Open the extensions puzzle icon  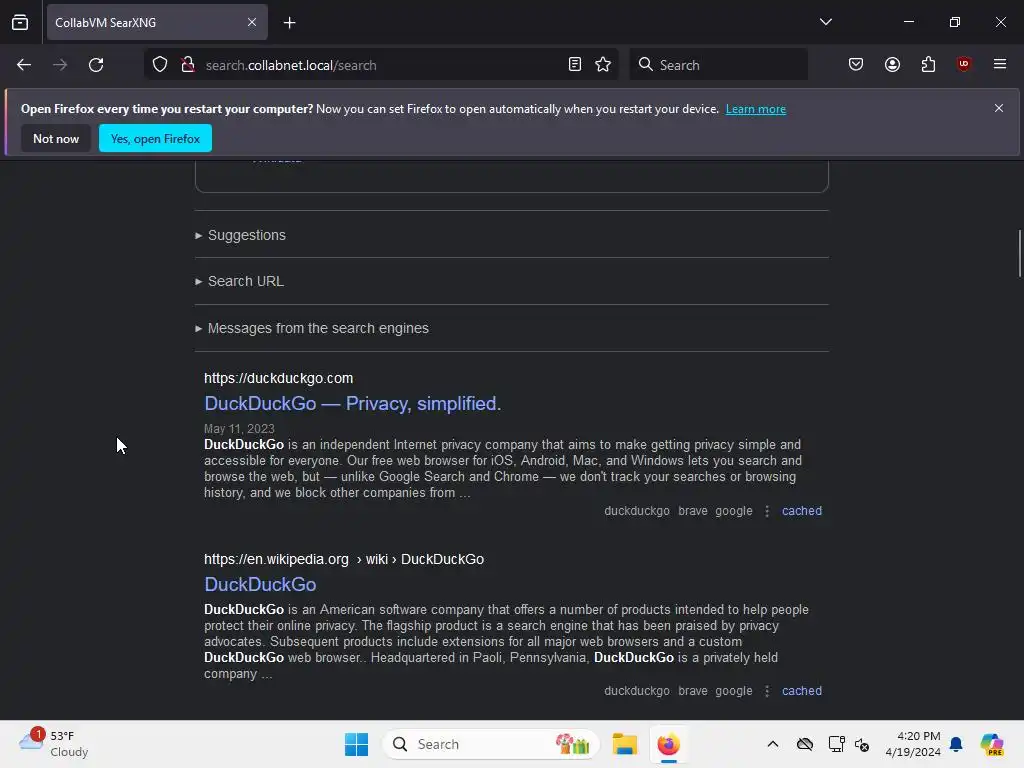coord(928,65)
